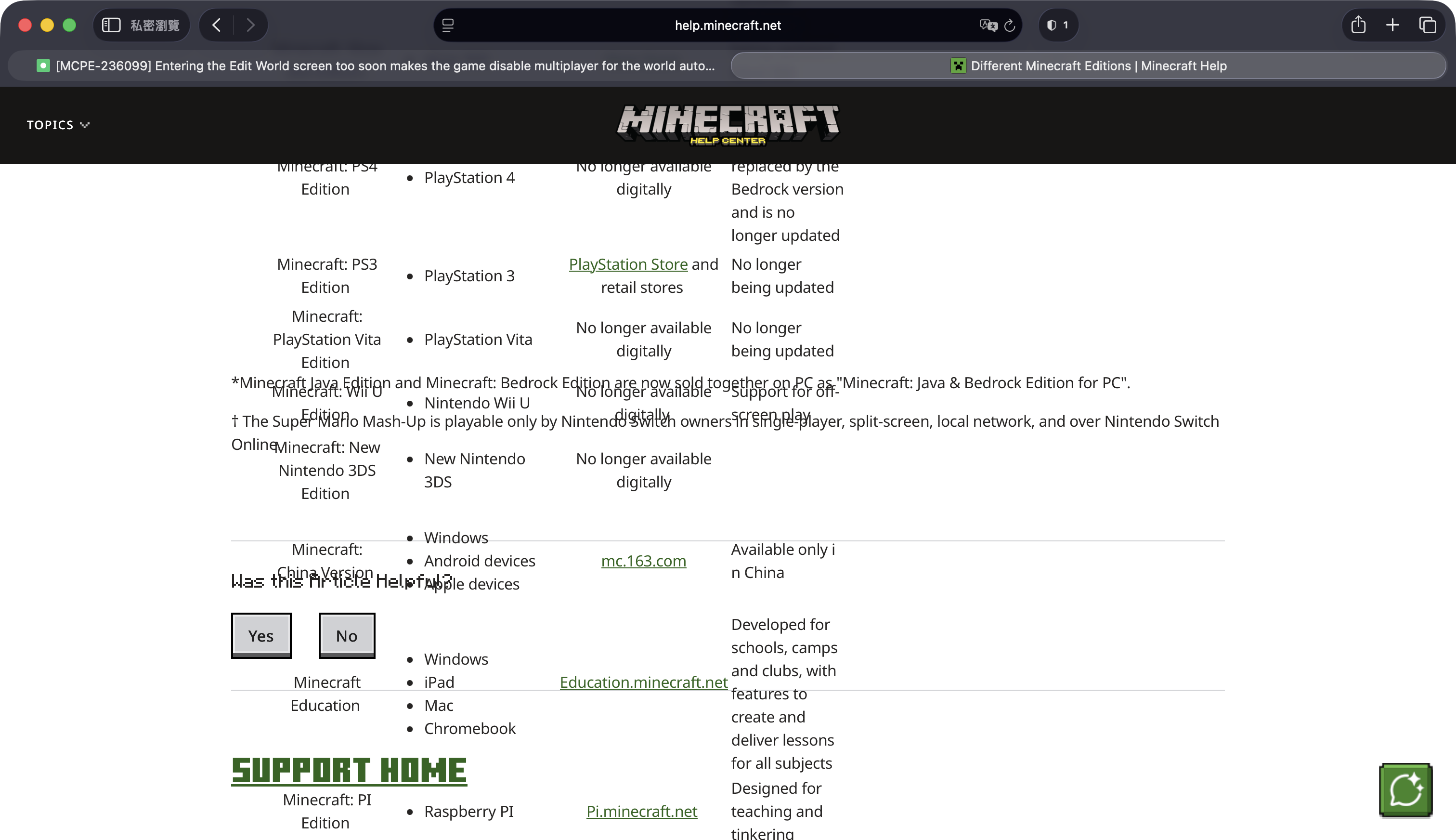1456x840 pixels.
Task: Reload the page with the refresh icon
Action: (x=1010, y=26)
